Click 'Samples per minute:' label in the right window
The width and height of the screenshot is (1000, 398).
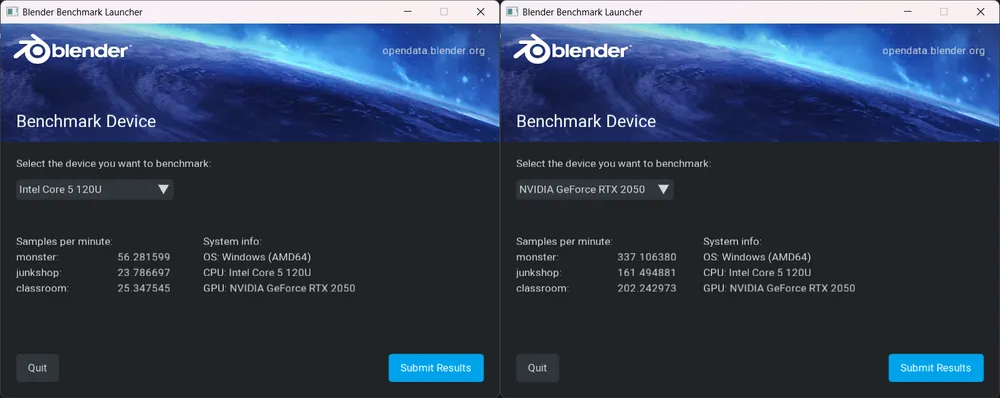tap(564, 241)
